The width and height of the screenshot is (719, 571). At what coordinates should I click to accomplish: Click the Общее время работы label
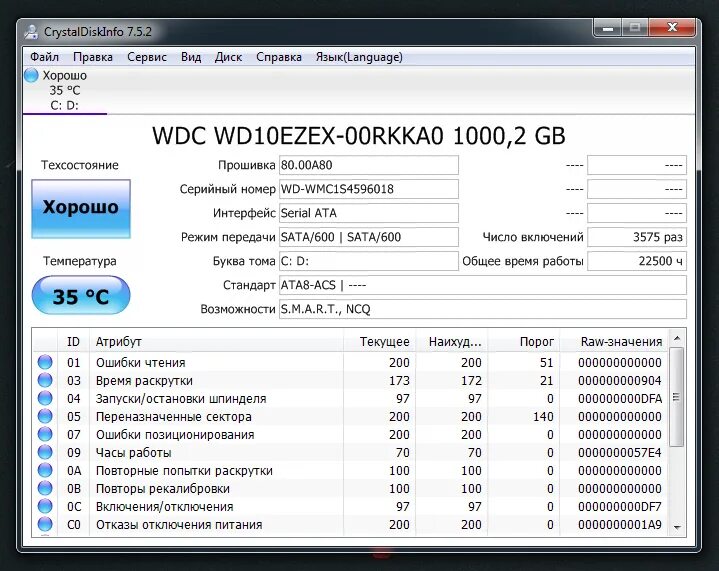(x=523, y=261)
